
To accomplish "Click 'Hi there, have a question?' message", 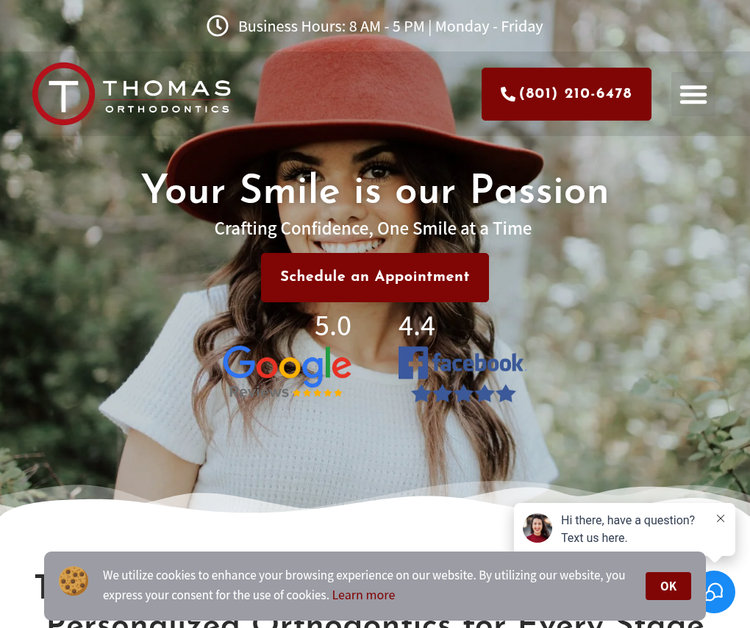I will point(628,520).
